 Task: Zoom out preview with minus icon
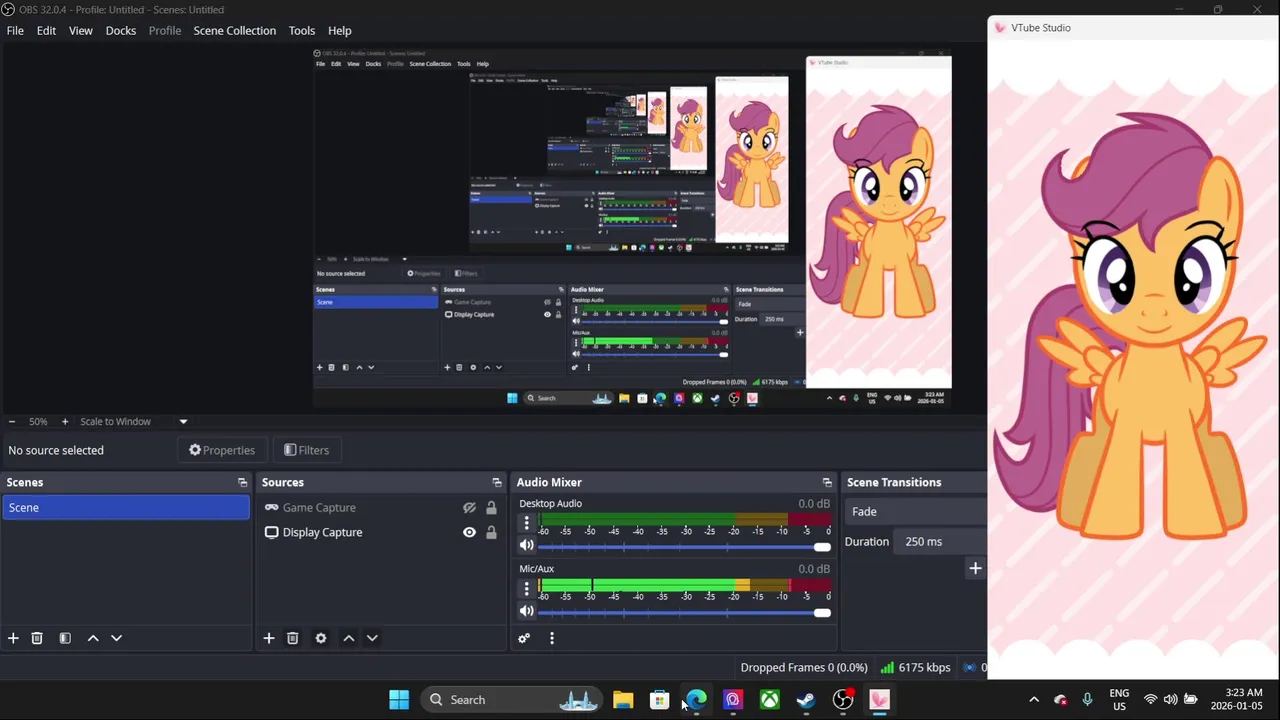(12, 422)
